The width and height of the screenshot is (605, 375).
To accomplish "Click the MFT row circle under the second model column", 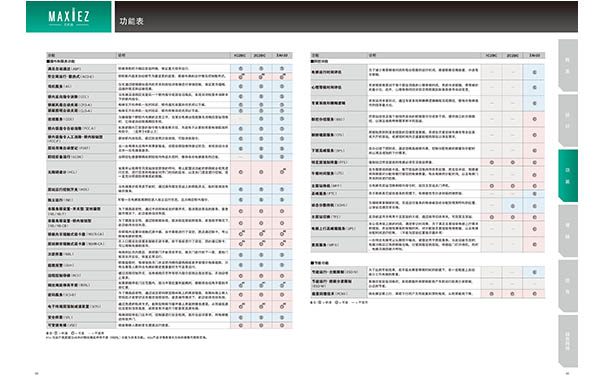I will tap(513, 186).
